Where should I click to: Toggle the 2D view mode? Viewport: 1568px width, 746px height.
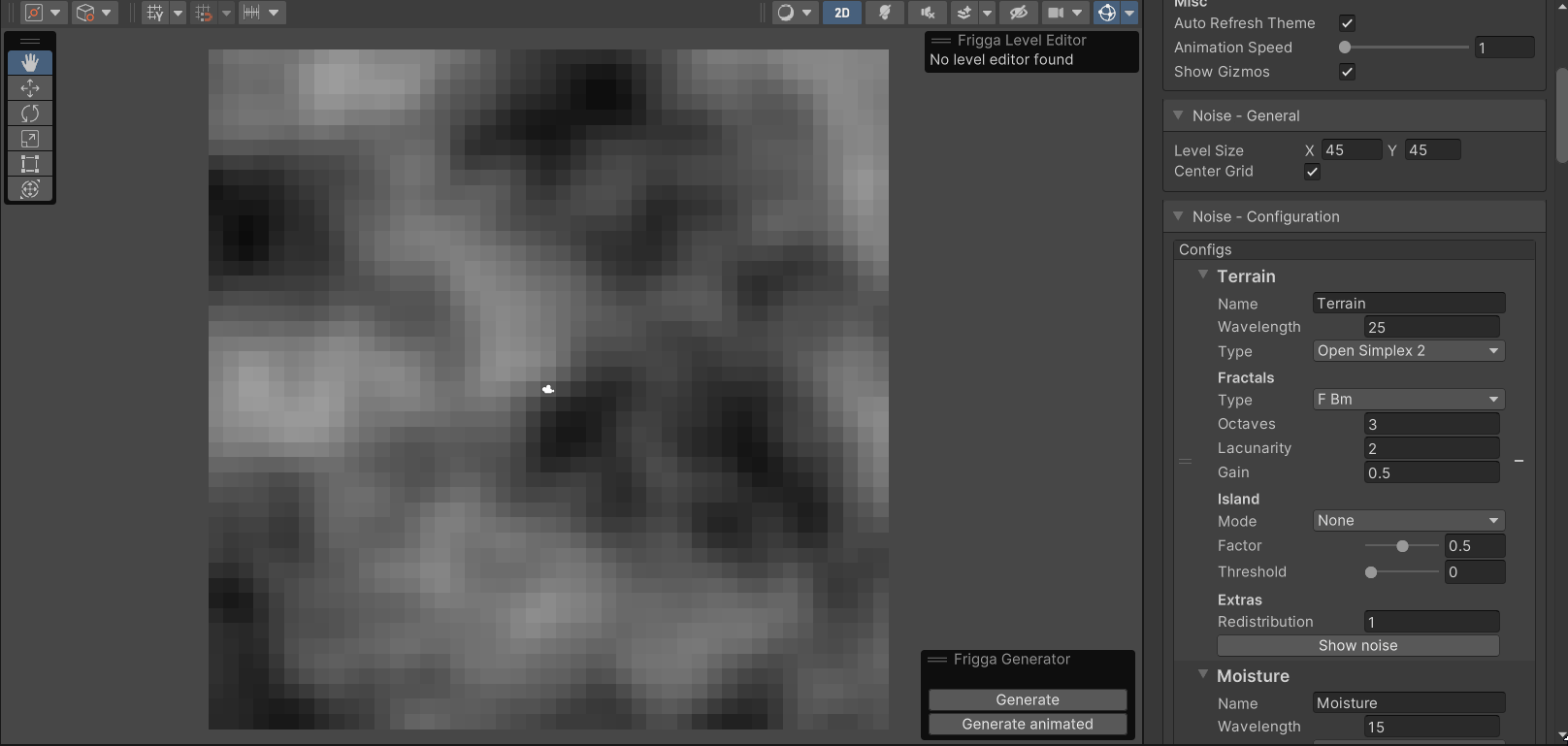coord(841,13)
